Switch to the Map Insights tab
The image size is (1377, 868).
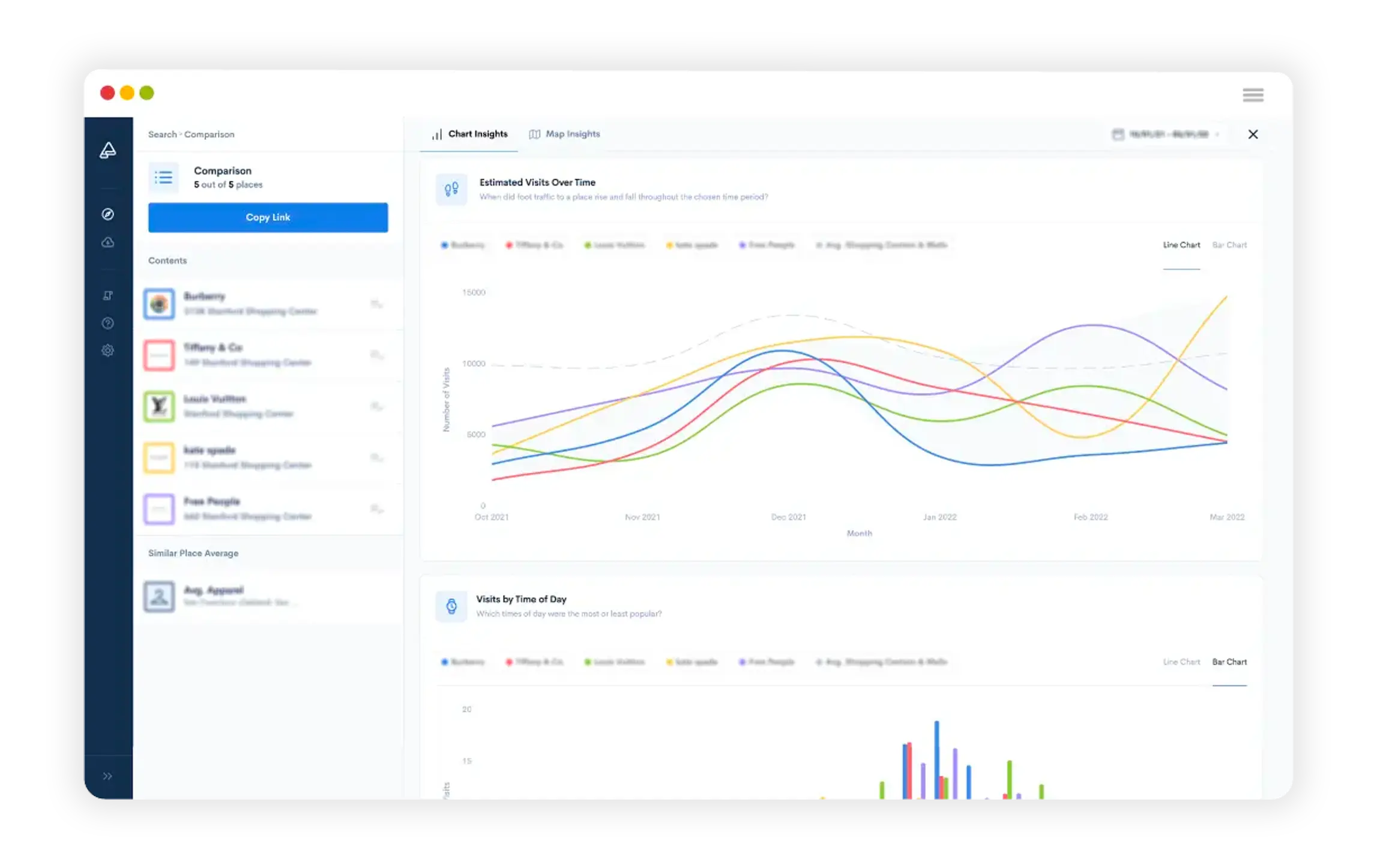point(564,134)
